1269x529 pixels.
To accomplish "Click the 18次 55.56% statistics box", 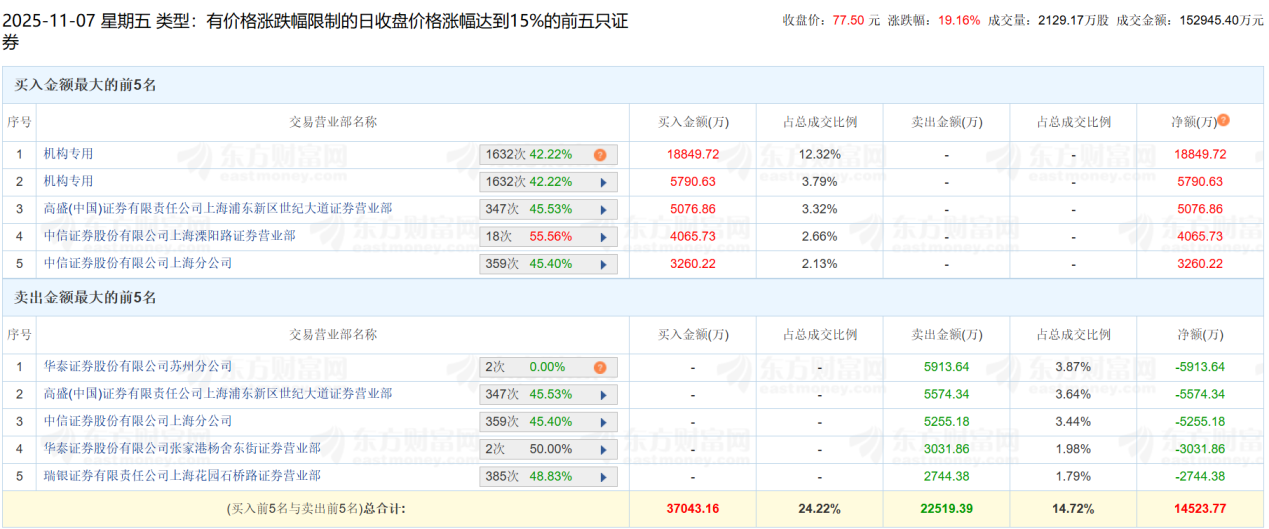I will coord(540,237).
